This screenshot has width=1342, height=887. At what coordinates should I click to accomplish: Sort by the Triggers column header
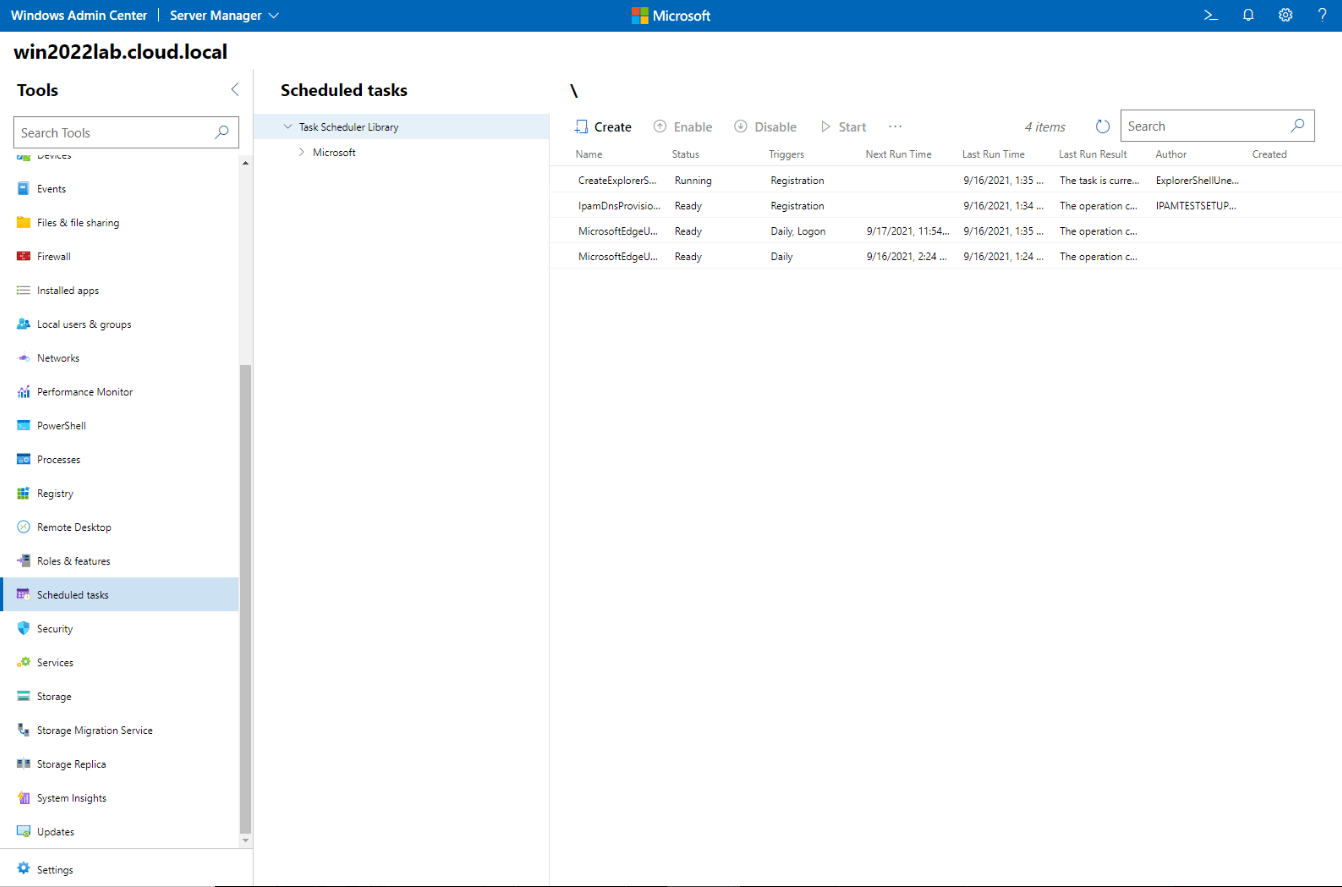point(786,155)
